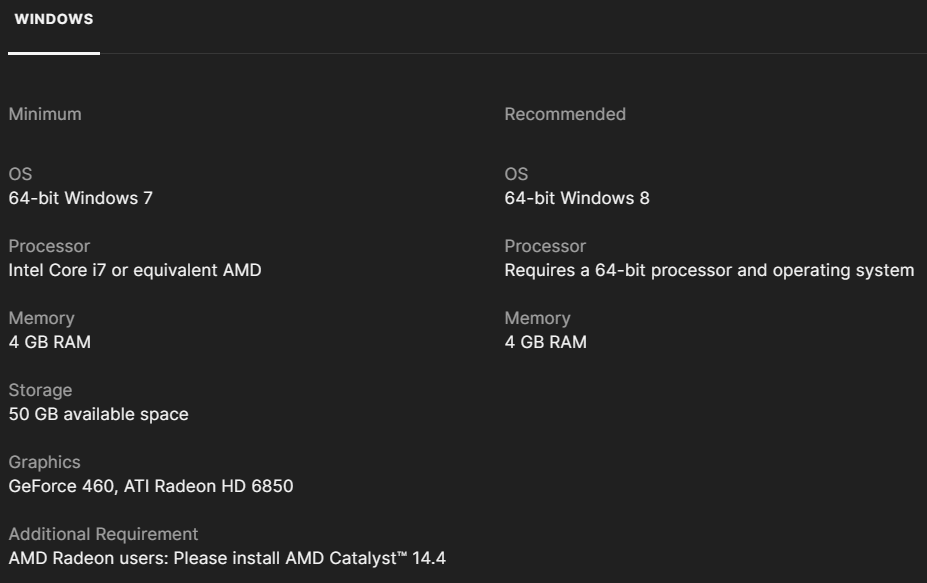Click the Memory label under Recommended
927x583 pixels.
point(537,318)
